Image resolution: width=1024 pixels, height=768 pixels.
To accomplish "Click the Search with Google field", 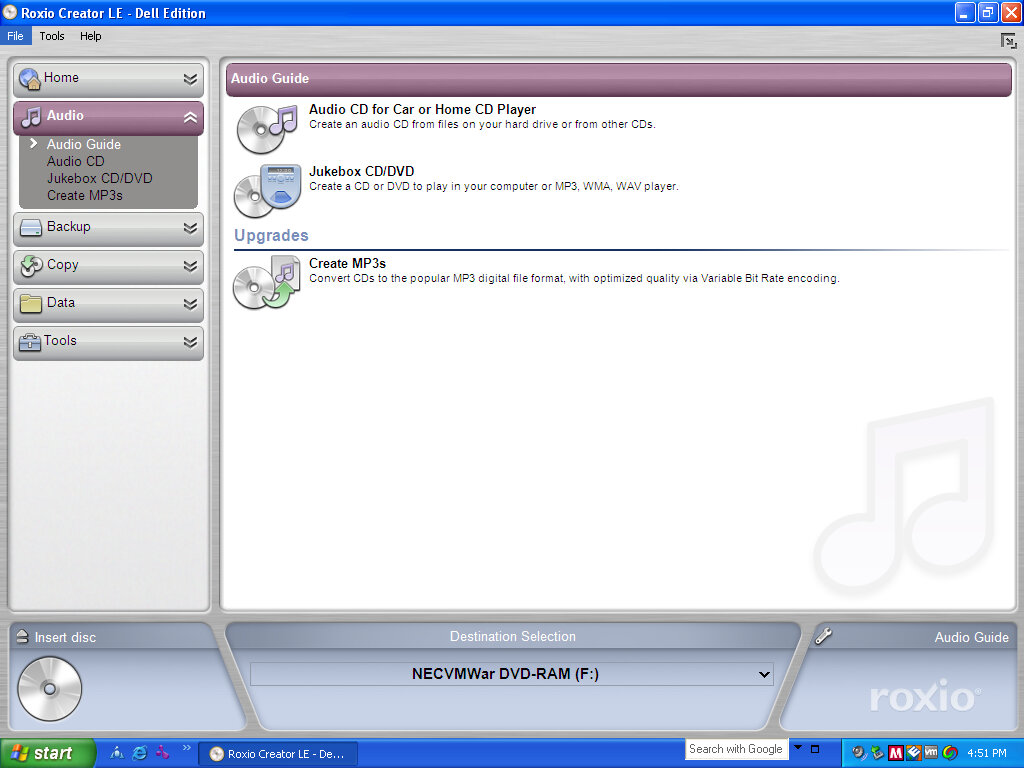I will coord(735,749).
